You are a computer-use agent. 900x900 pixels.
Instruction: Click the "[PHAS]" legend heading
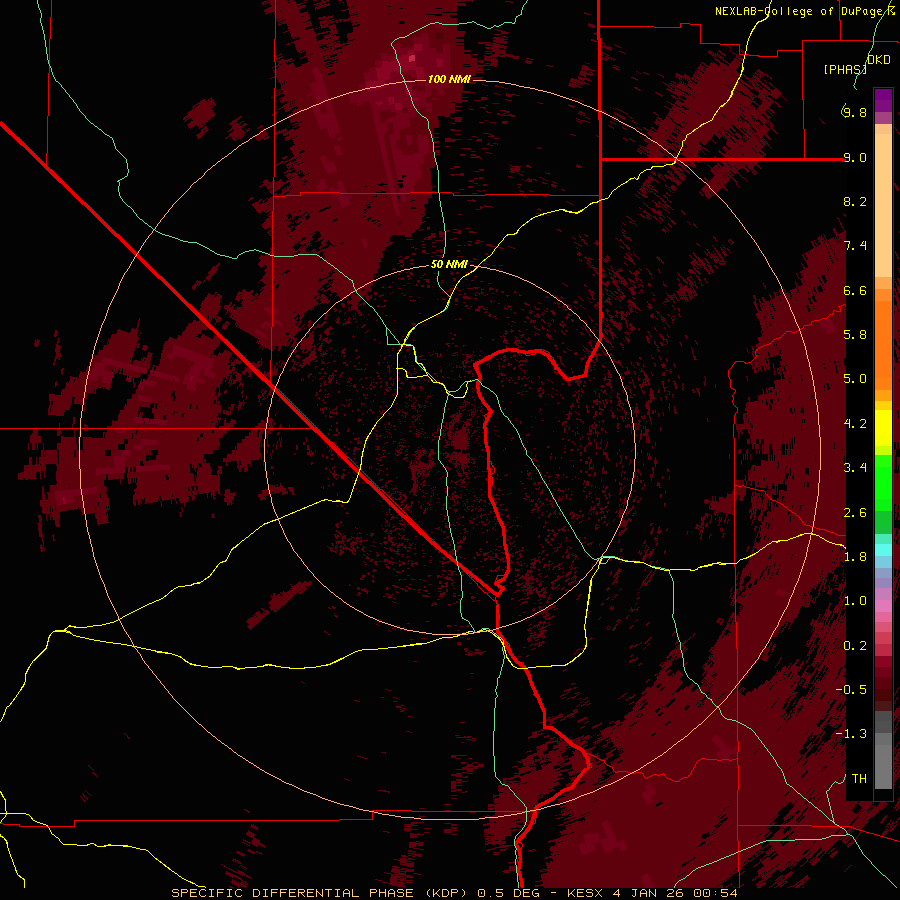click(x=845, y=69)
